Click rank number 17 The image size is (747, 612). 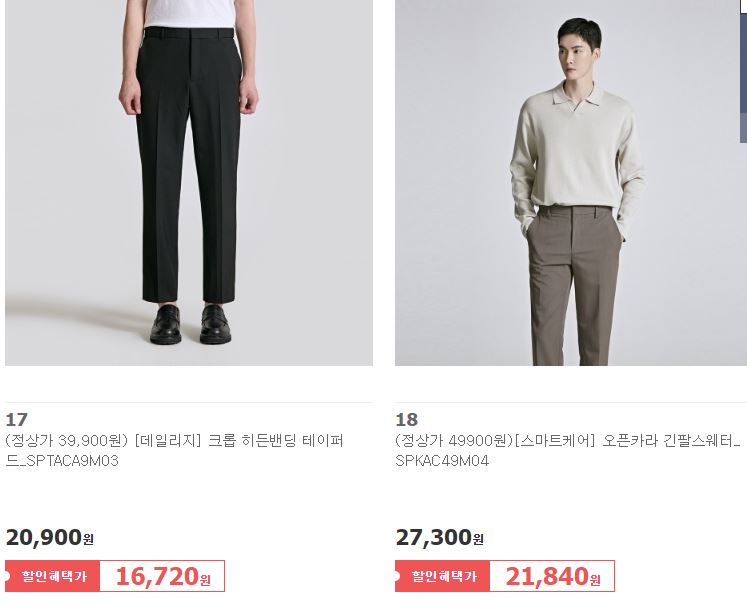(x=17, y=420)
